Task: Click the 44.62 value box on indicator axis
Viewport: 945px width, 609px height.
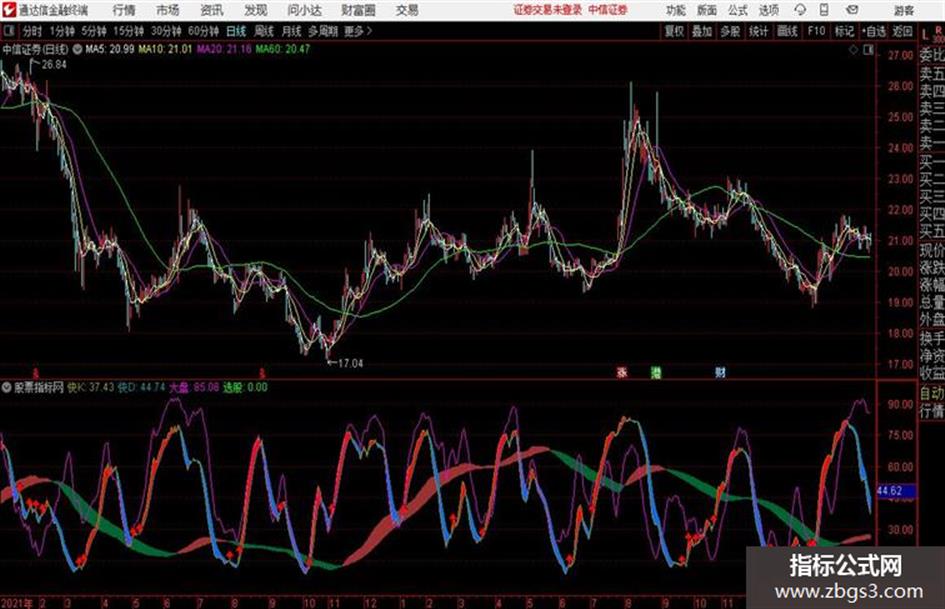Action: pos(896,491)
